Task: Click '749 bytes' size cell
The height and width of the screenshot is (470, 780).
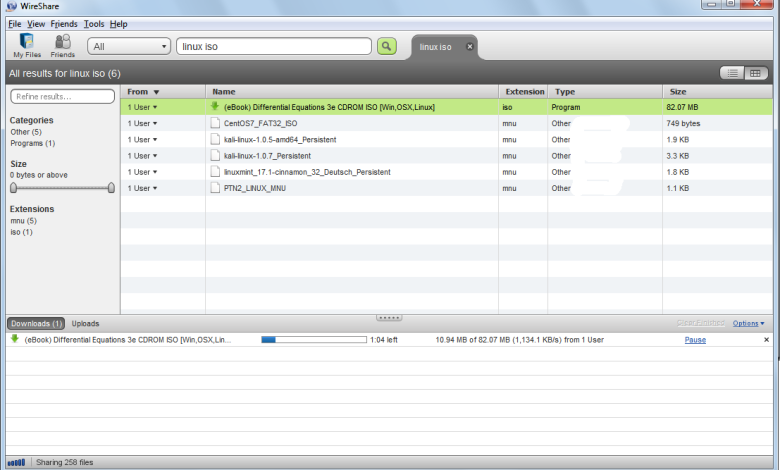Action: click(683, 123)
